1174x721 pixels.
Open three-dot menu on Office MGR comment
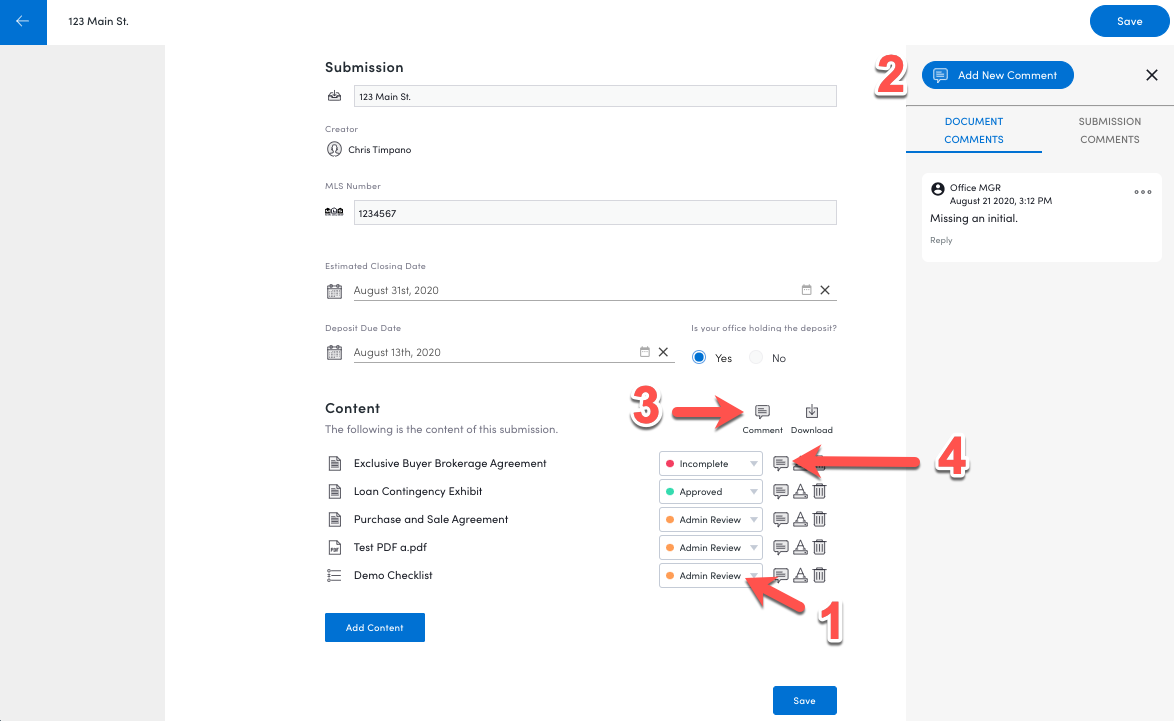click(x=1143, y=192)
